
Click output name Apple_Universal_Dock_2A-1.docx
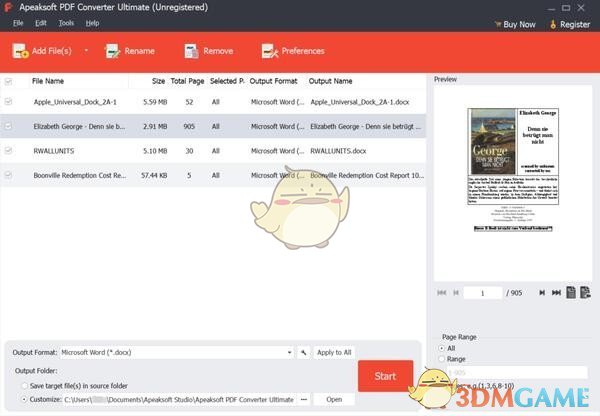click(360, 102)
